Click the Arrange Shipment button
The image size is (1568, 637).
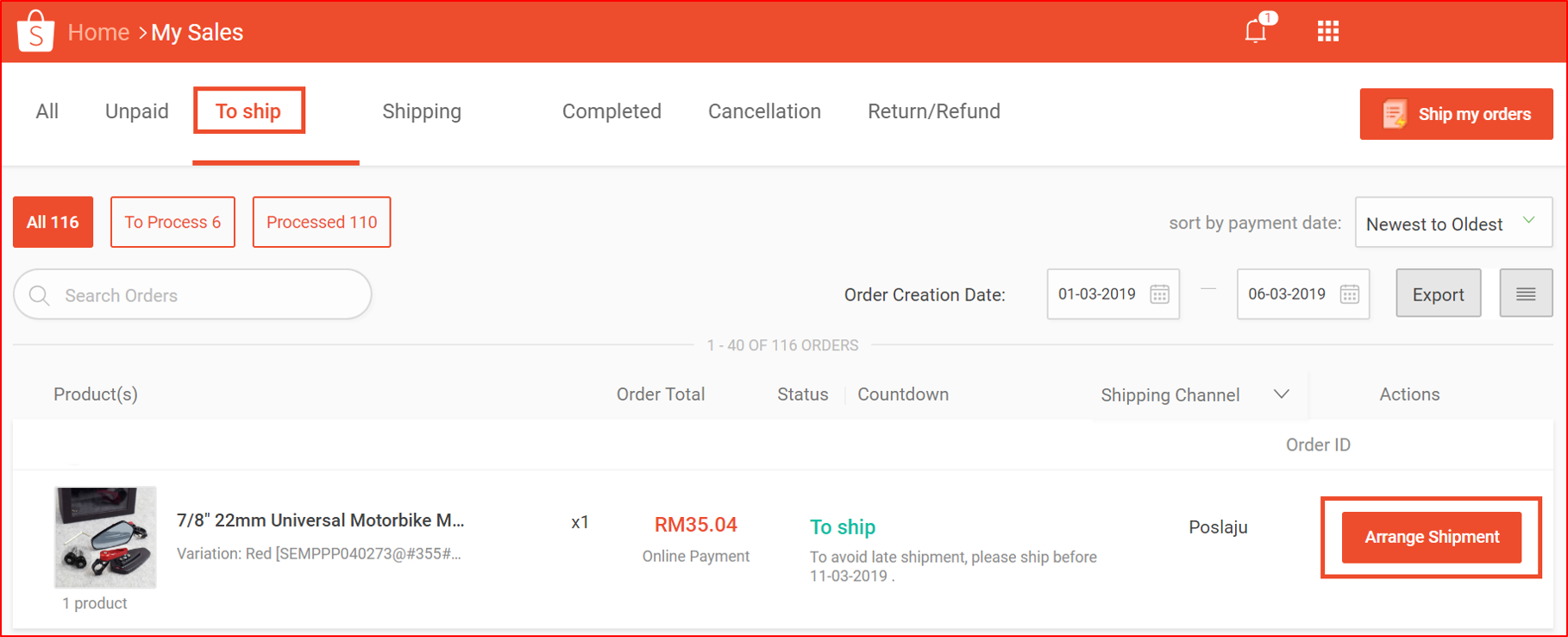[1431, 536]
